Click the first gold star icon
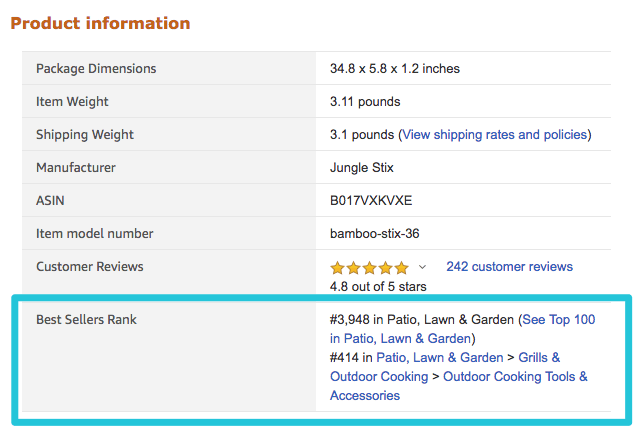The image size is (634, 439). click(x=337, y=268)
